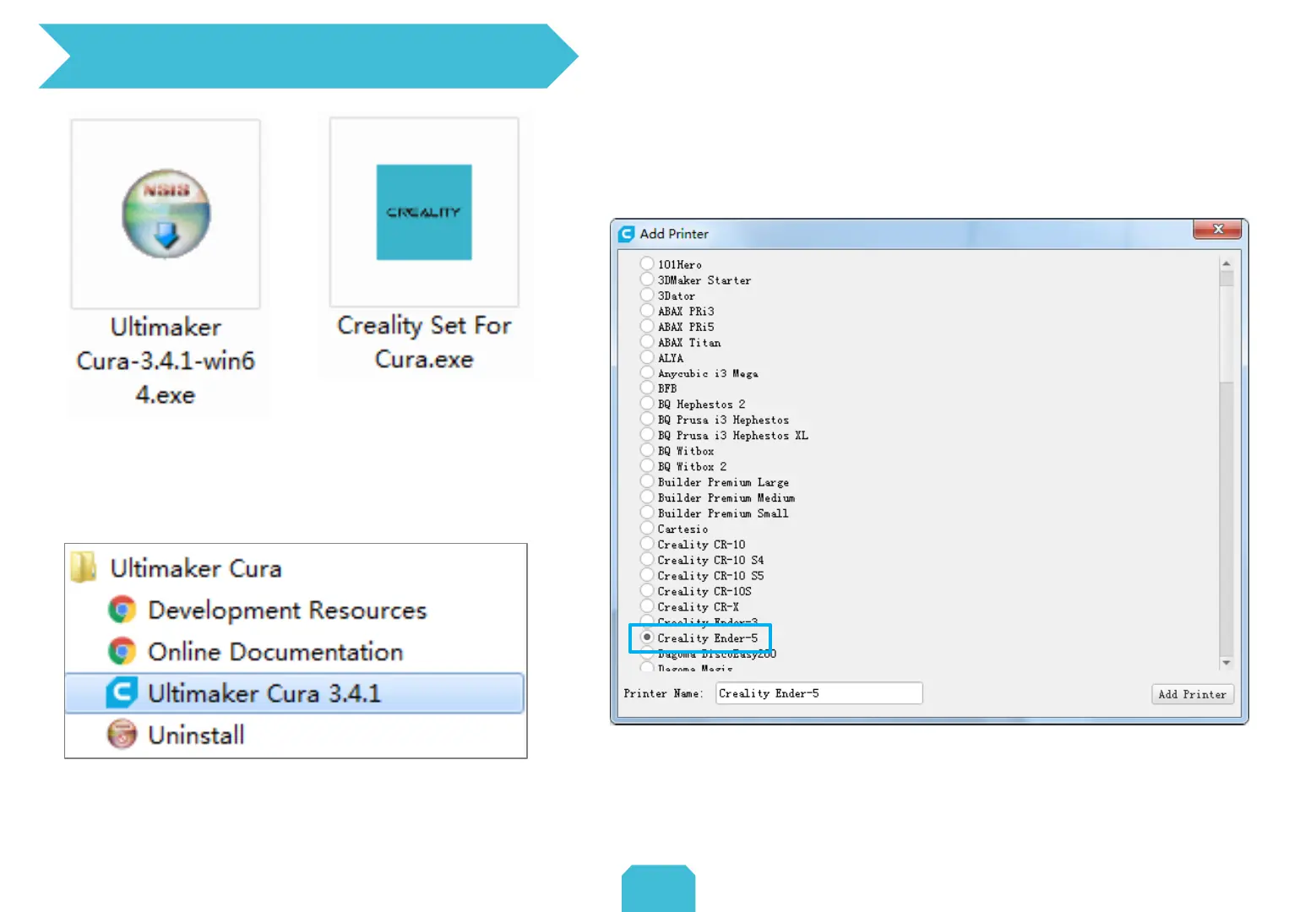Choose the ABAX PRi5 printer
1316x912 pixels.
tap(647, 326)
